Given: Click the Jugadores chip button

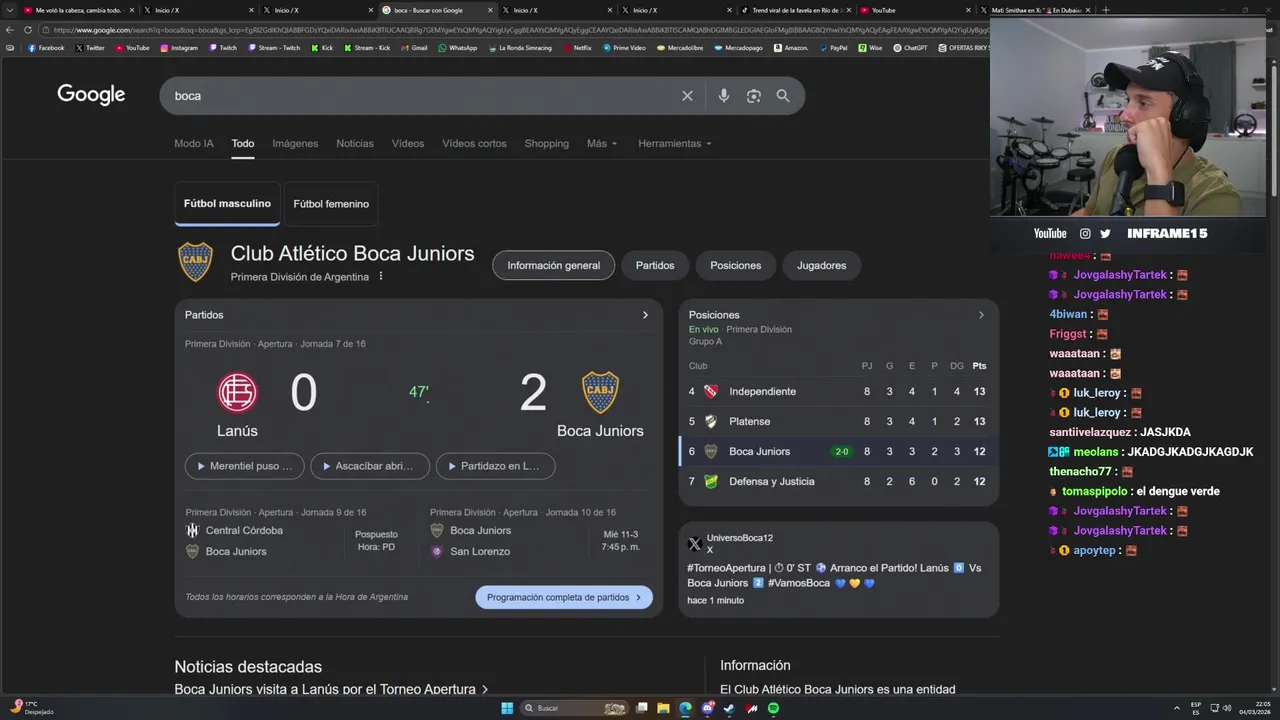Looking at the screenshot, I should (822, 266).
